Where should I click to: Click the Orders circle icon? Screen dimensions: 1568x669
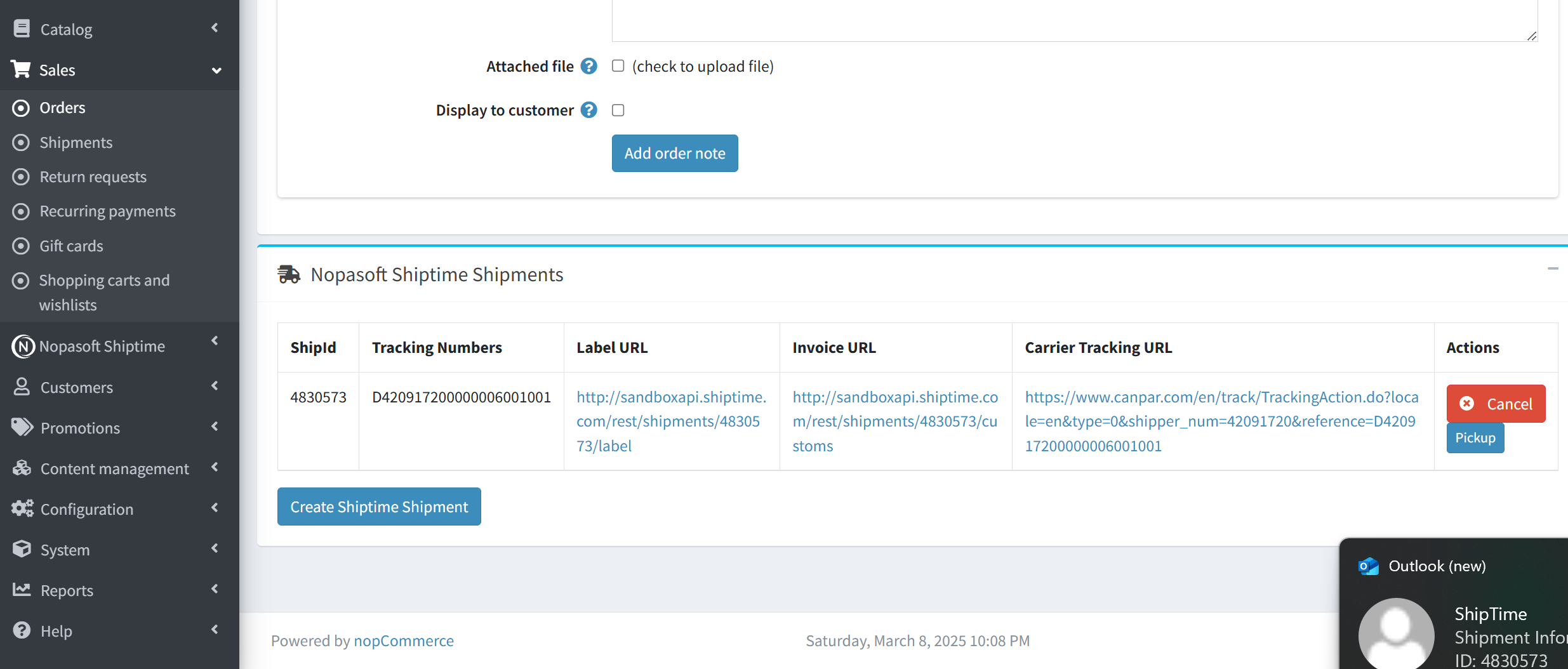pyautogui.click(x=21, y=108)
